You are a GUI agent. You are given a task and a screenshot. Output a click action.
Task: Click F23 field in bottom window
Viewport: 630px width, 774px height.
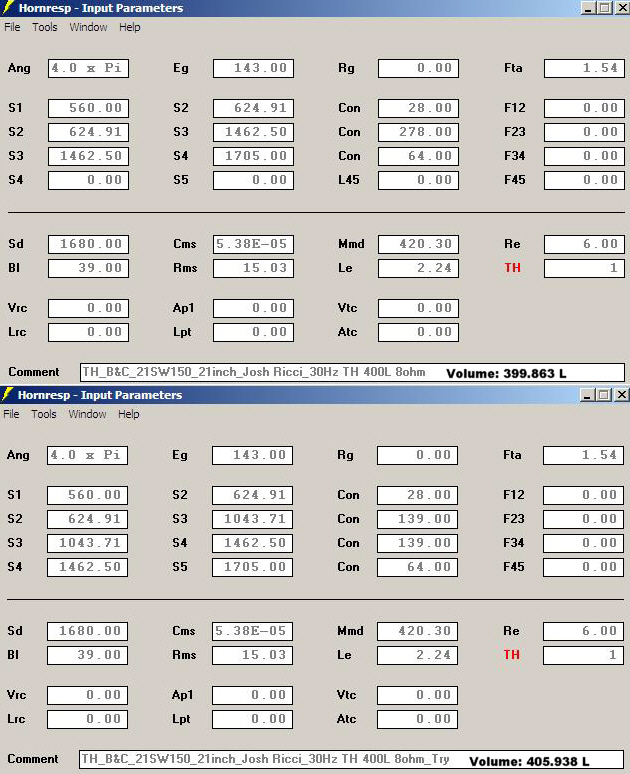tap(583, 519)
